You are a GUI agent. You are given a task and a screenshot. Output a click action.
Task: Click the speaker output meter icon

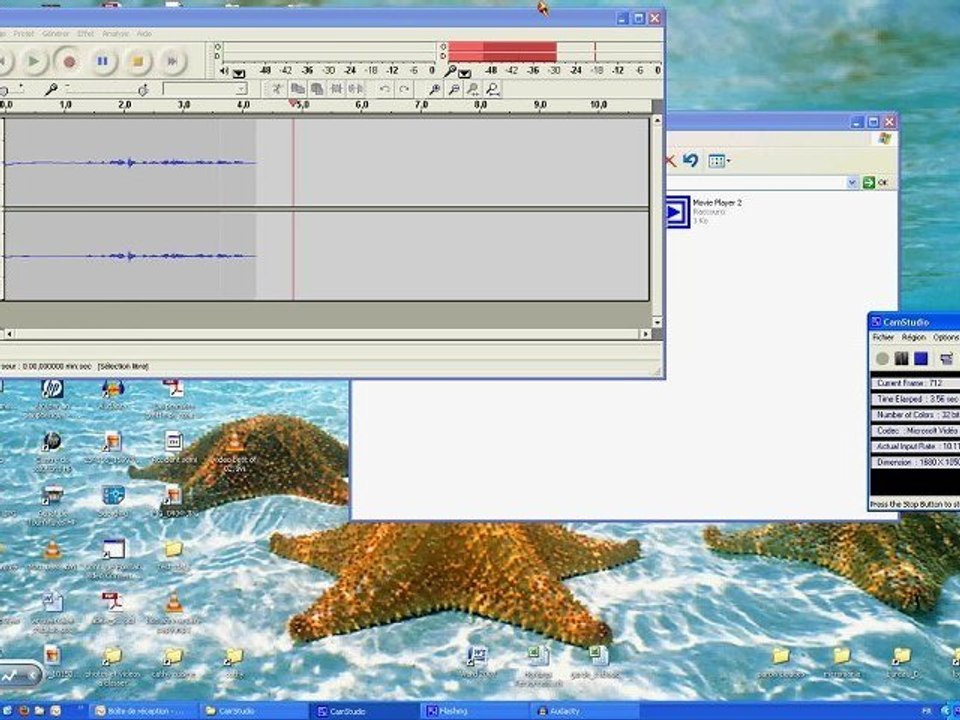(224, 72)
